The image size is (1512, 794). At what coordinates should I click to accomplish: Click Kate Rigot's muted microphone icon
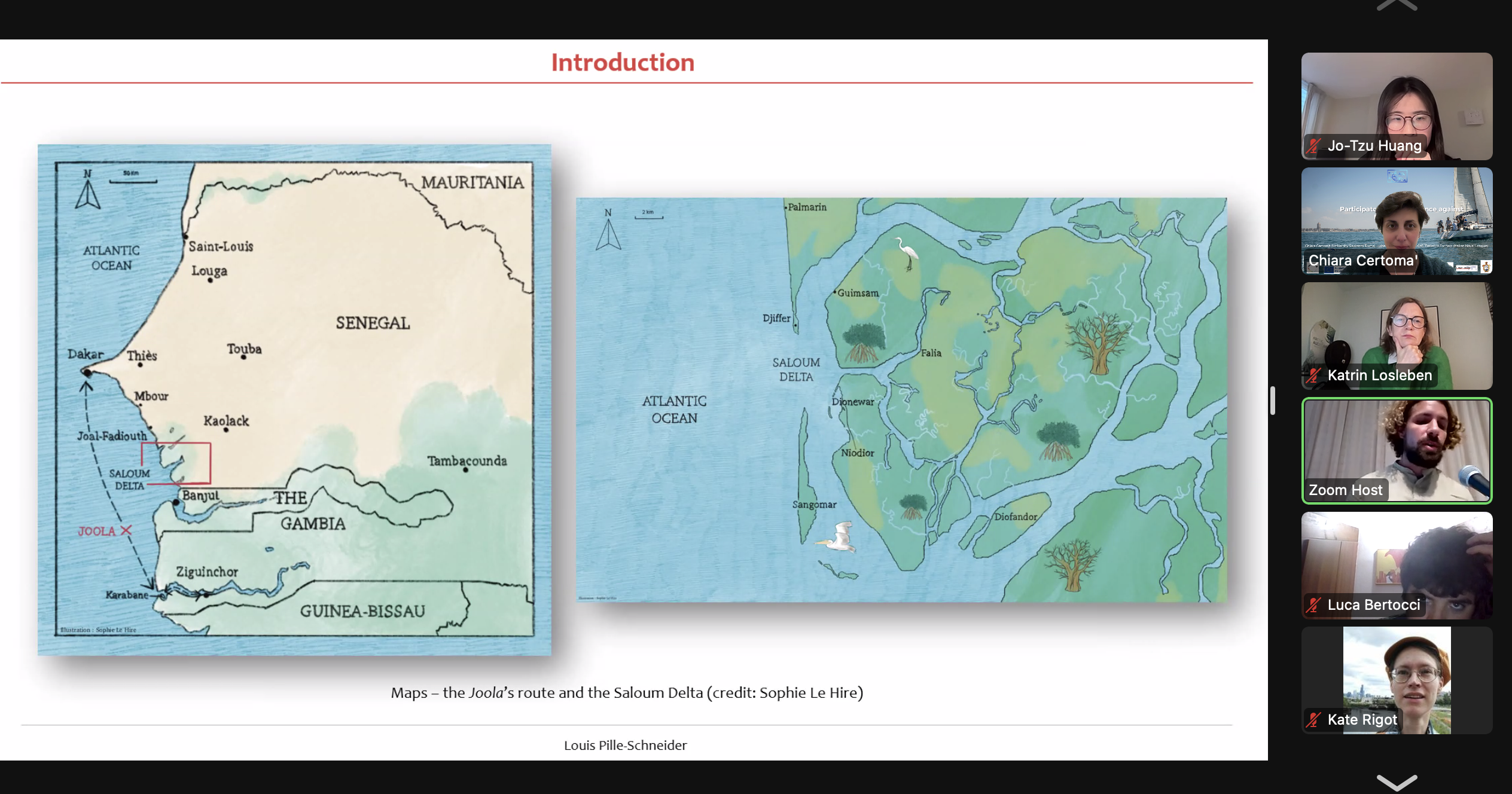[x=1313, y=720]
